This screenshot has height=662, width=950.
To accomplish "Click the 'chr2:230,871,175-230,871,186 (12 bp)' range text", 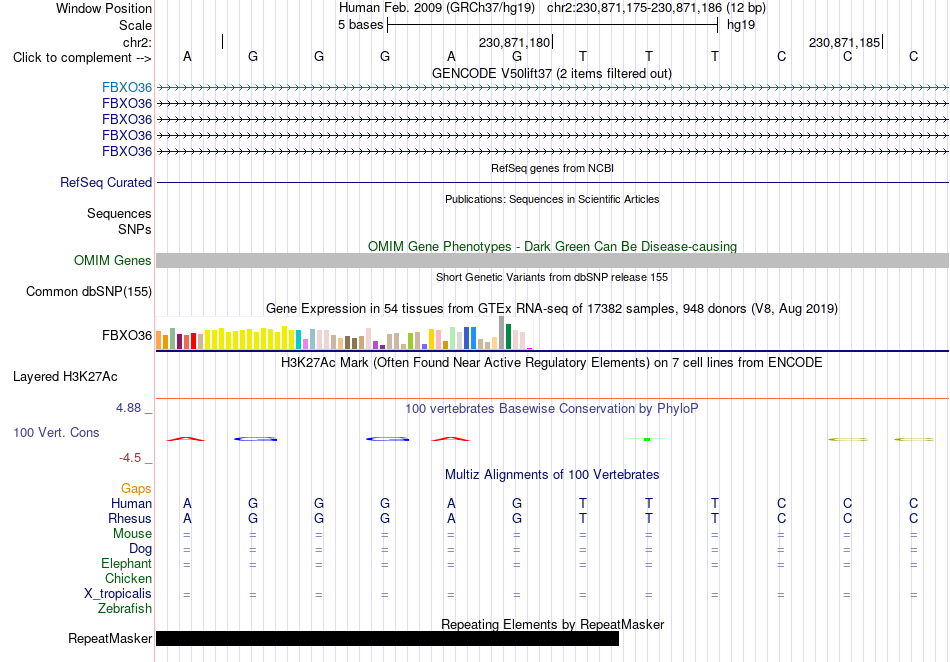I will [x=656, y=8].
